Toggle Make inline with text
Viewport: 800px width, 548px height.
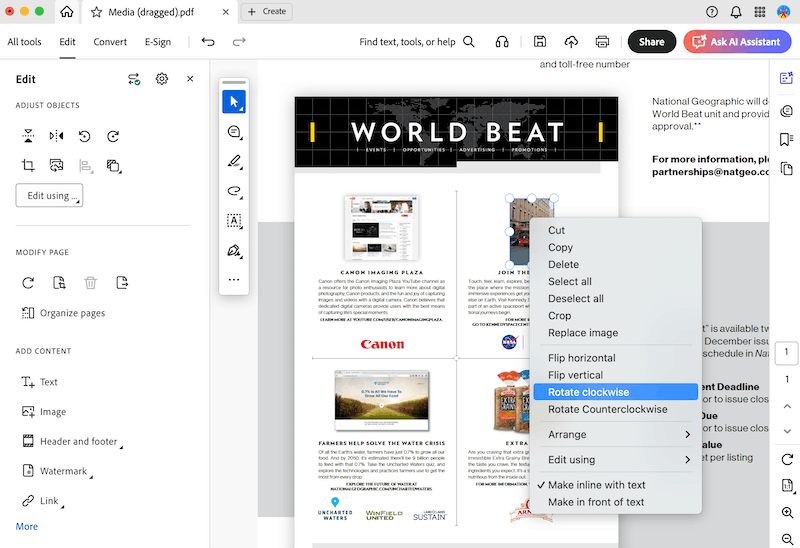(616, 485)
